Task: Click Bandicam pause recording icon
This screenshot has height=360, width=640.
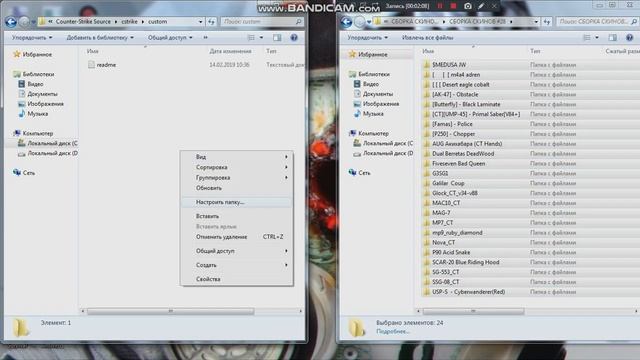Action: tap(440, 6)
